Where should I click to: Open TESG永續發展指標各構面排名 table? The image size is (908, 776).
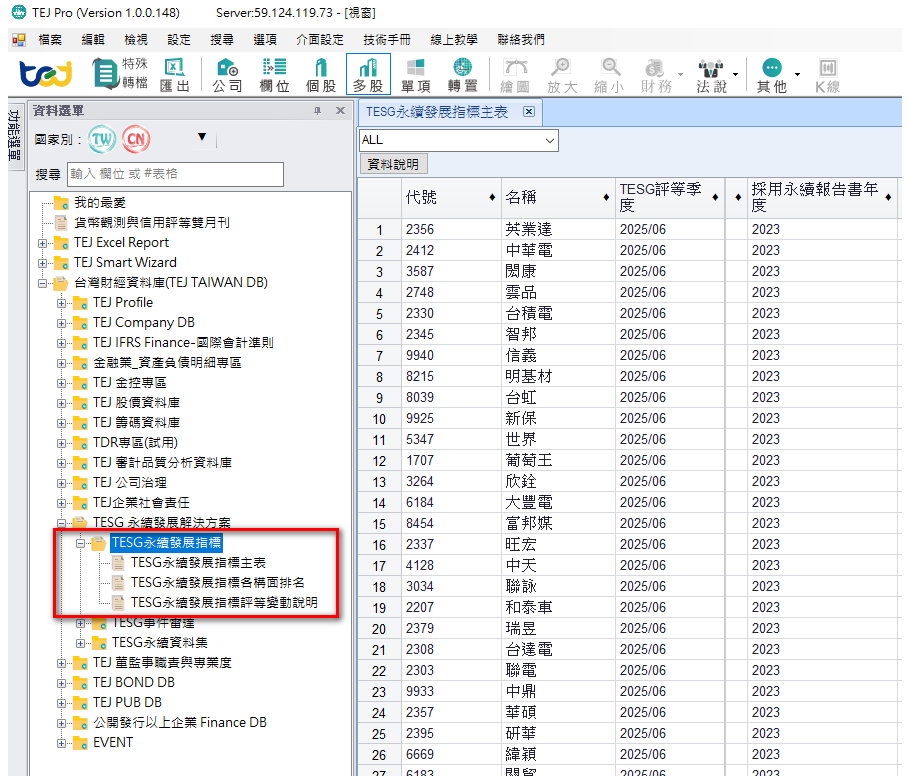tap(217, 583)
